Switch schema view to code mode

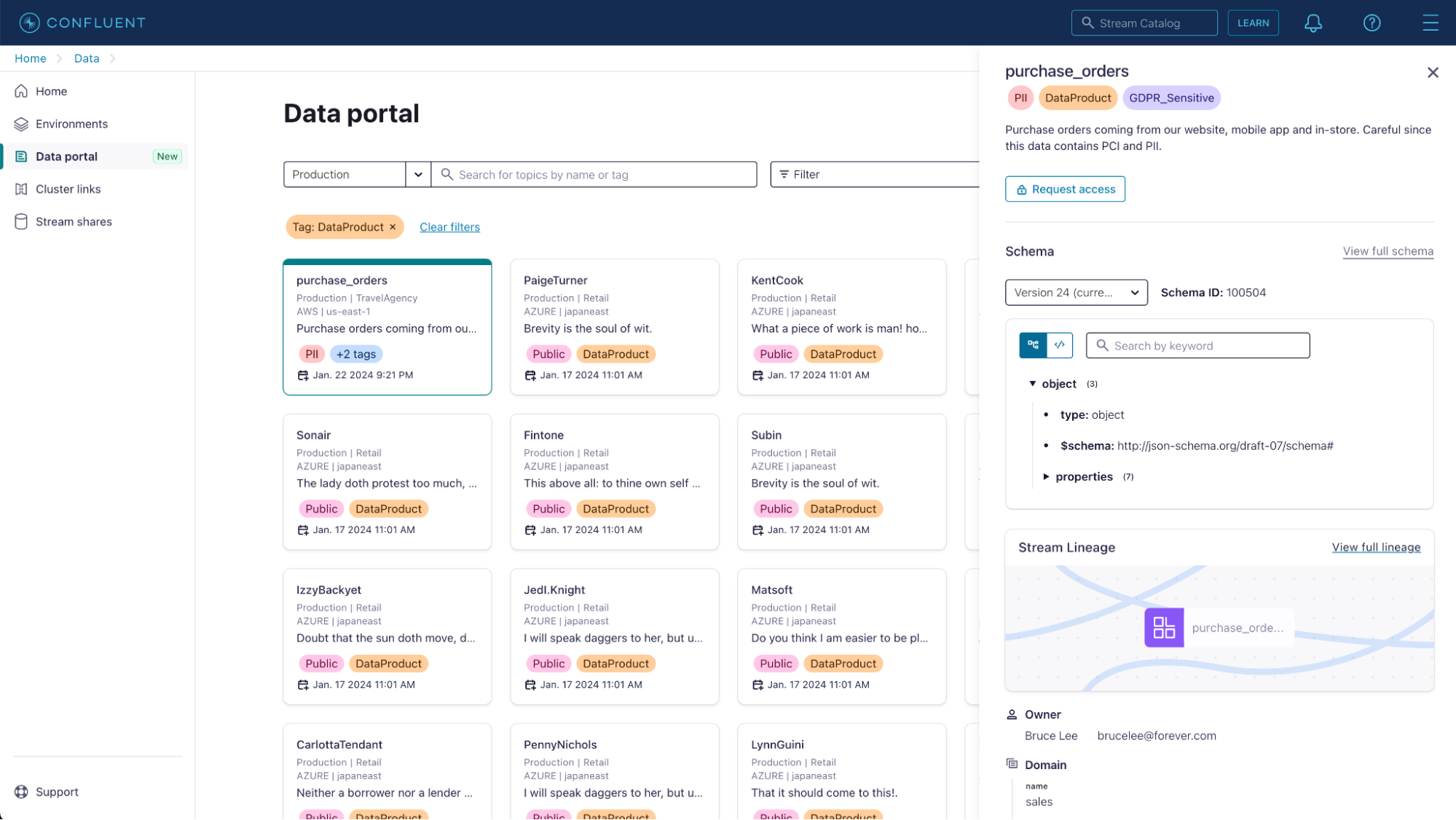coord(1060,344)
